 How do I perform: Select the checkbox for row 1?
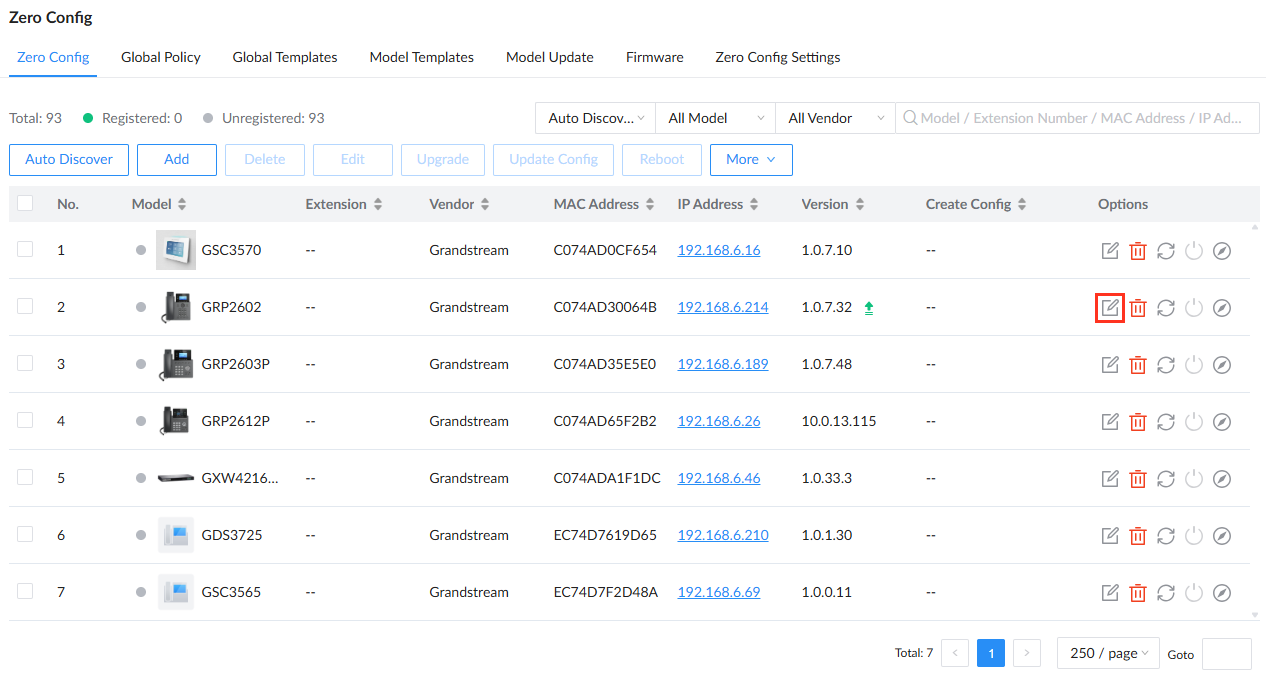(x=25, y=249)
